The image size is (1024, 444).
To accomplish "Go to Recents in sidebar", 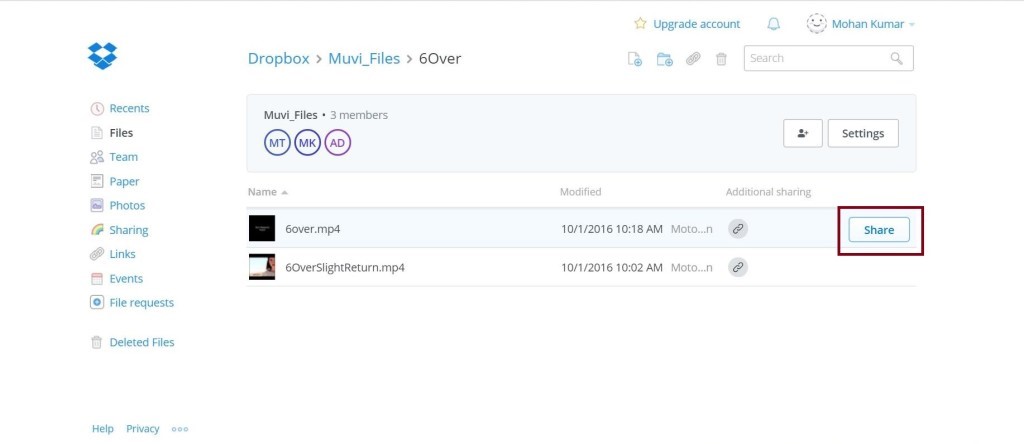I will pyautogui.click(x=129, y=108).
